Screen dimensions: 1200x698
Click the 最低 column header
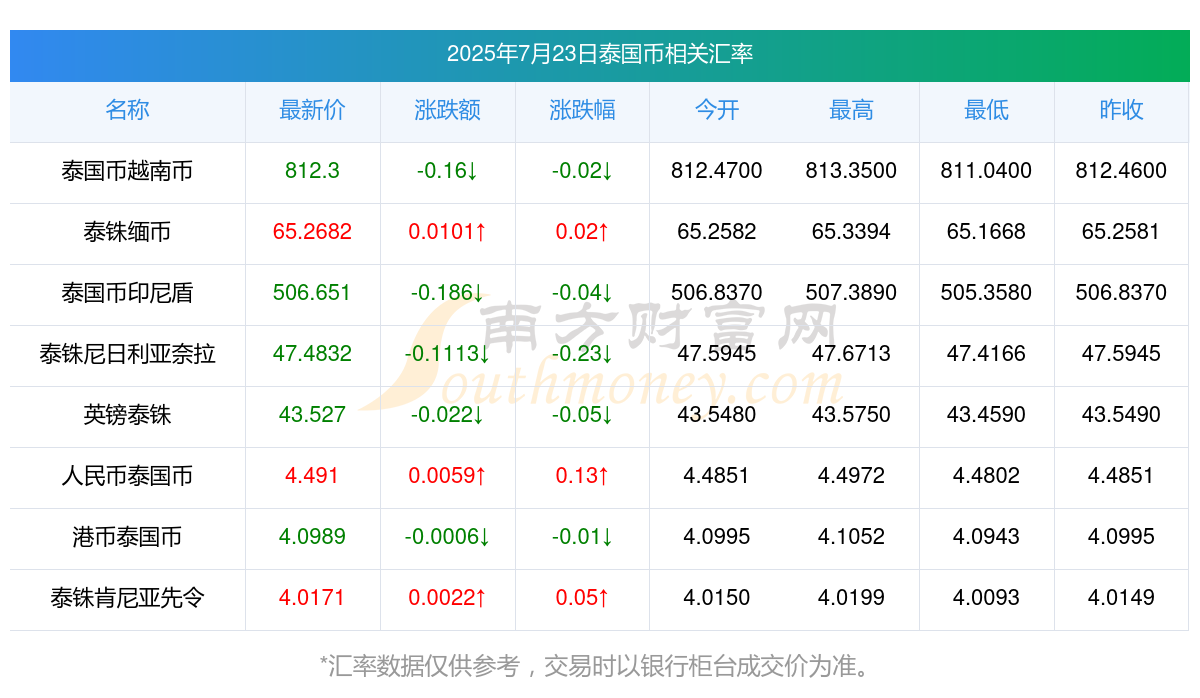986,110
